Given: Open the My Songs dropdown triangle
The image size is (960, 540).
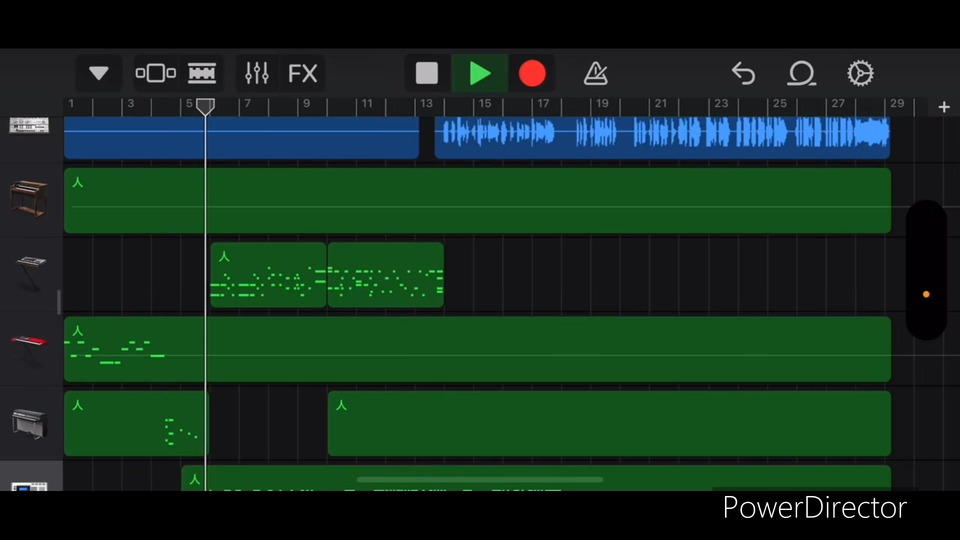Looking at the screenshot, I should (x=99, y=73).
